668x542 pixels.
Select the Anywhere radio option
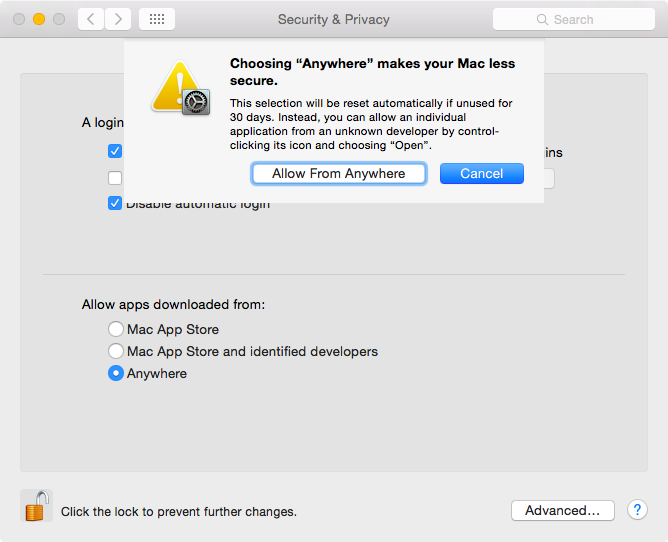(x=116, y=373)
